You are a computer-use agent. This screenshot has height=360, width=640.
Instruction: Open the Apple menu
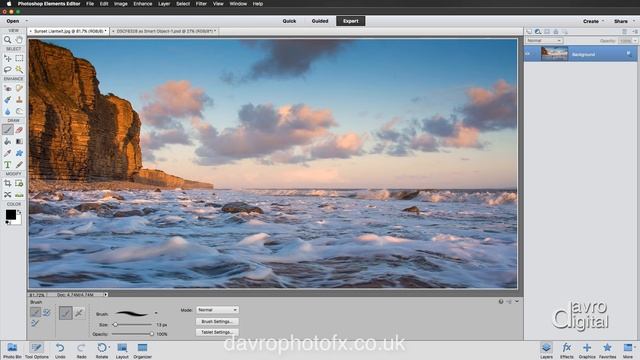(x=9, y=4)
